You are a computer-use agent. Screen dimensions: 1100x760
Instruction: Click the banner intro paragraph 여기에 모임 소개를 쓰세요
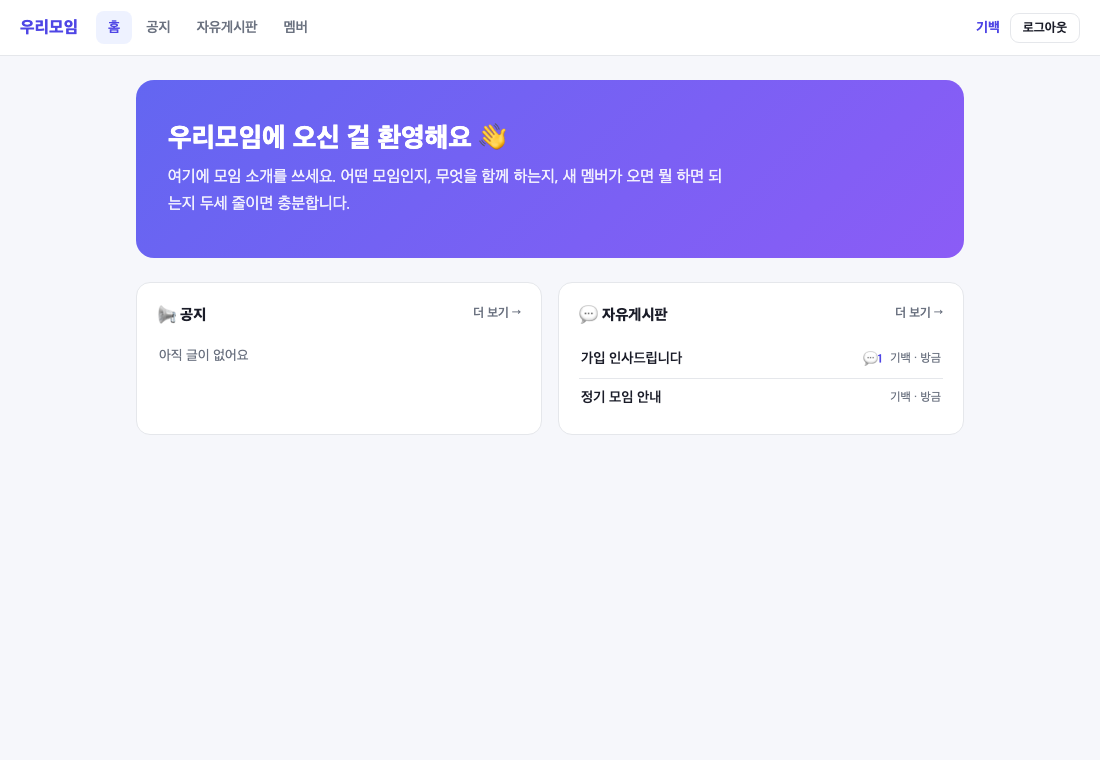click(445, 189)
